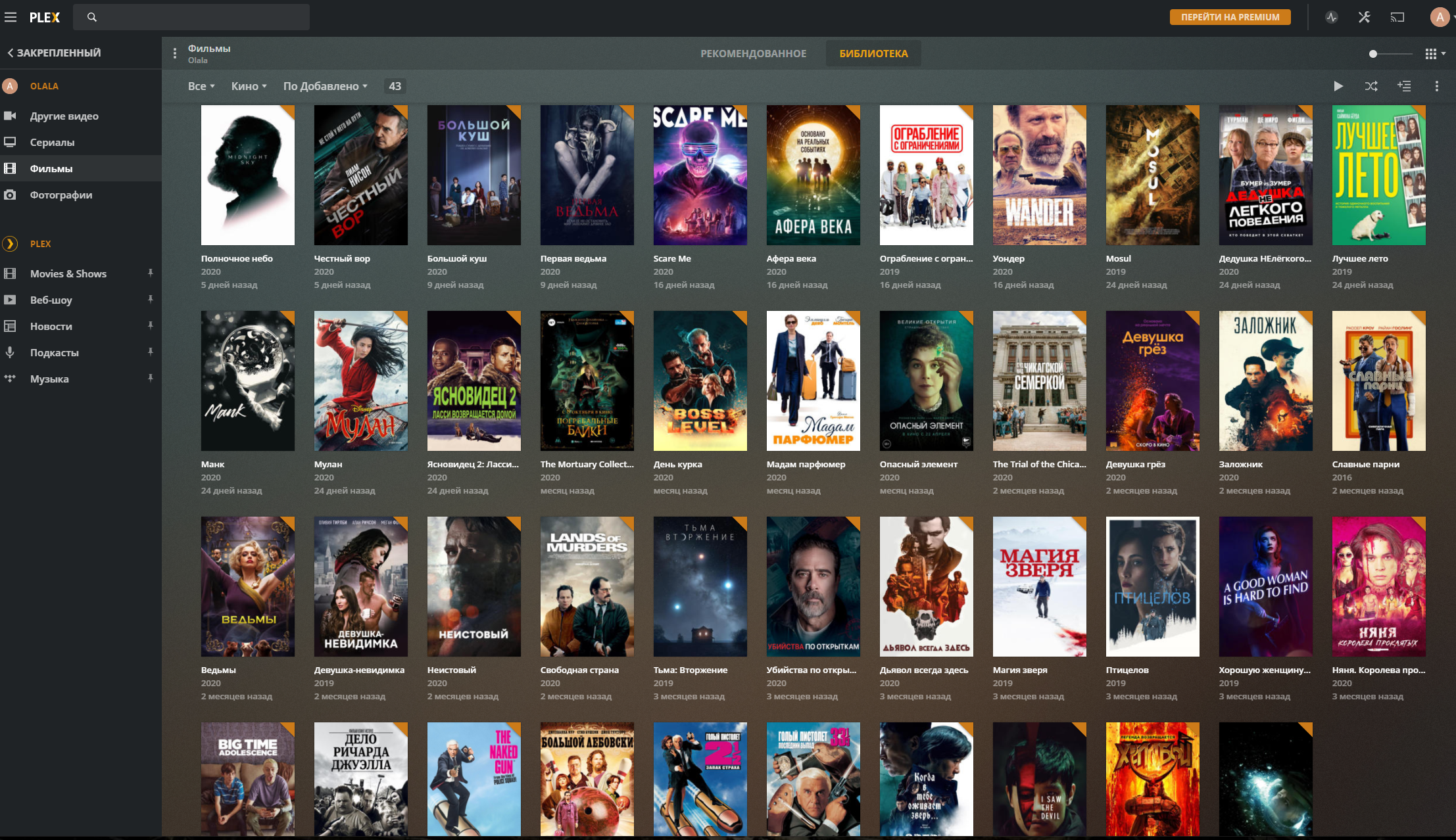Shuffle the movie library
Viewport: 1456px width, 840px height.
click(1371, 86)
